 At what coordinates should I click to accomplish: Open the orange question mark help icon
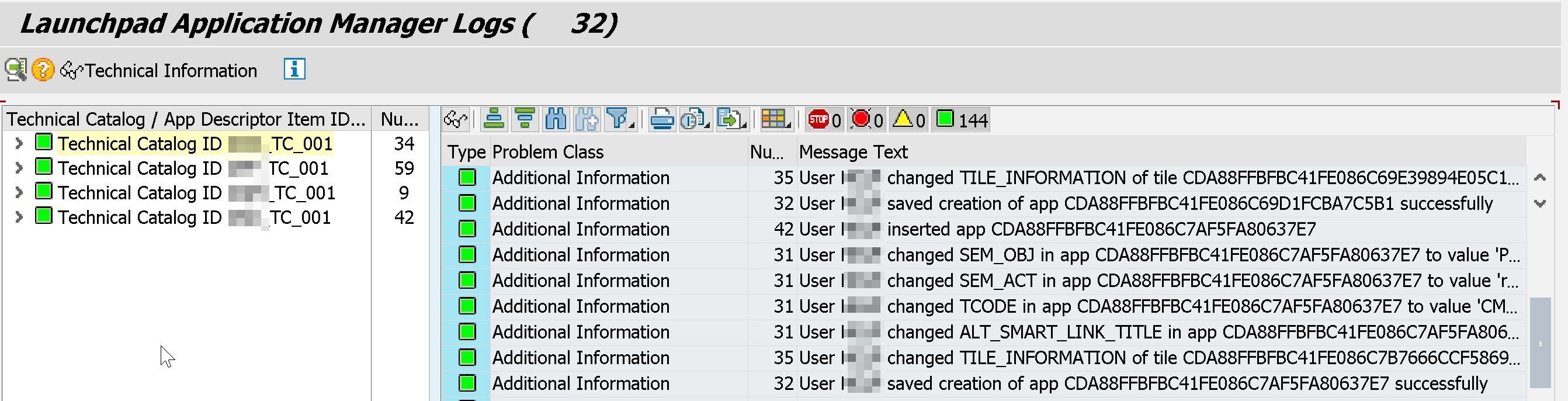click(x=43, y=70)
